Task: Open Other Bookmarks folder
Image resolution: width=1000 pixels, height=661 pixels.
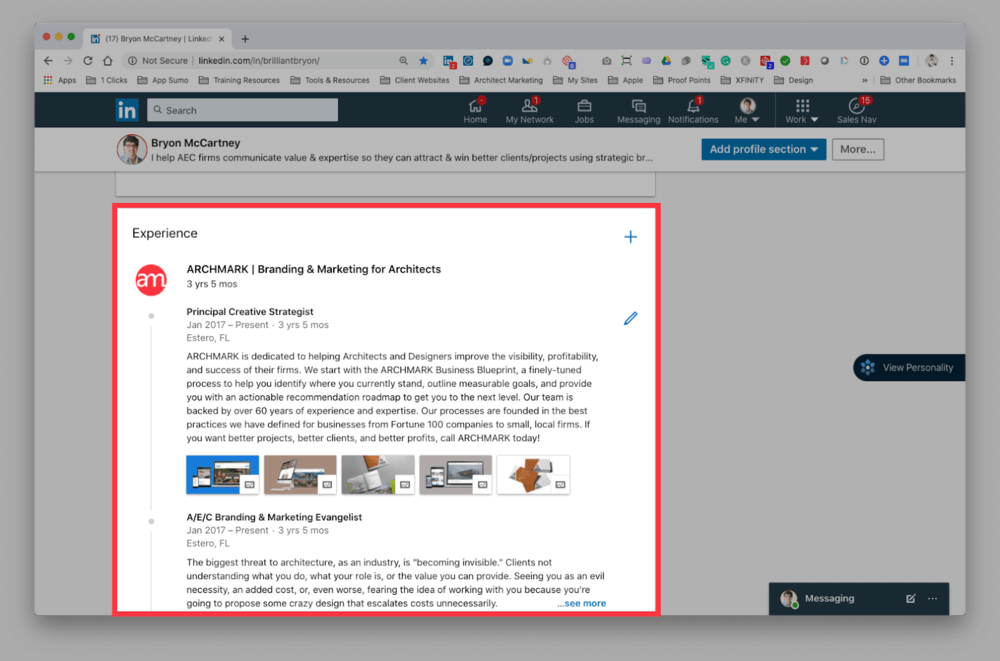Action: [918, 80]
